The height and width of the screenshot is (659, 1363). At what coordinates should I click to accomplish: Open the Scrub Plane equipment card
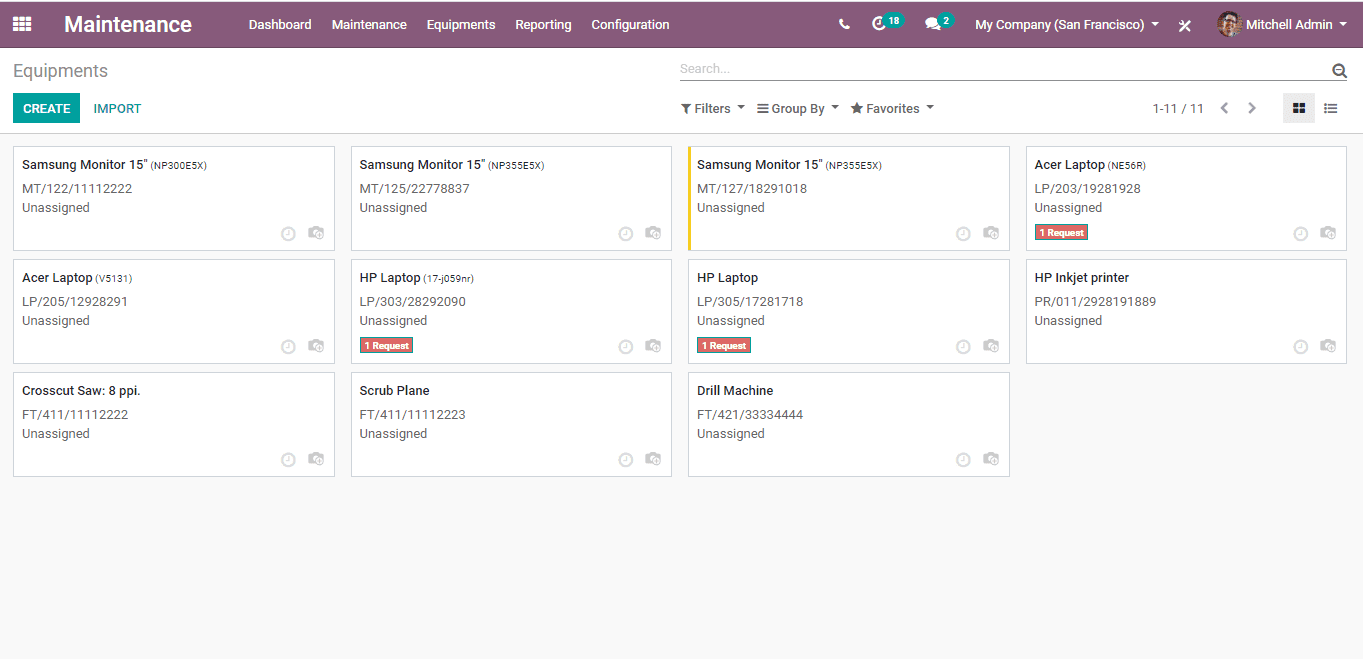pyautogui.click(x=511, y=424)
